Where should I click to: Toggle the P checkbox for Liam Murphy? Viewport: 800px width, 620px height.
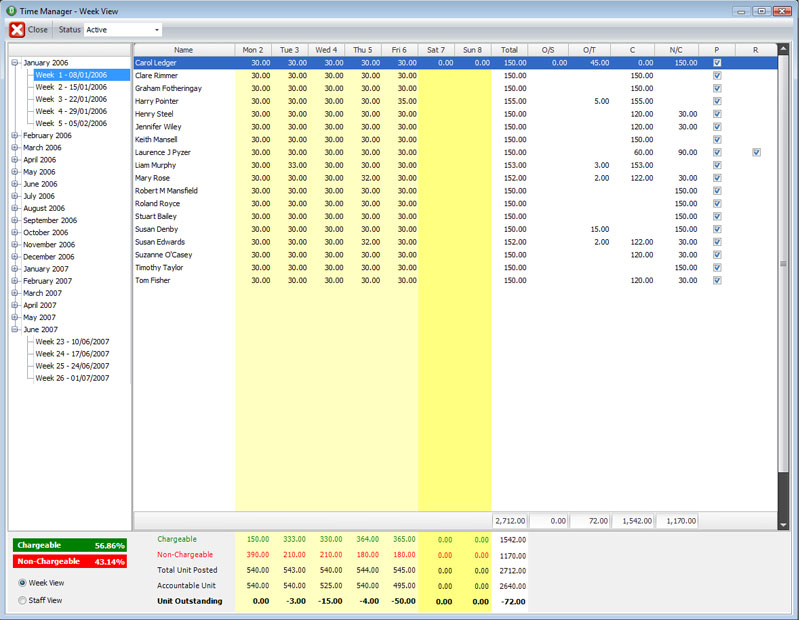(x=717, y=165)
